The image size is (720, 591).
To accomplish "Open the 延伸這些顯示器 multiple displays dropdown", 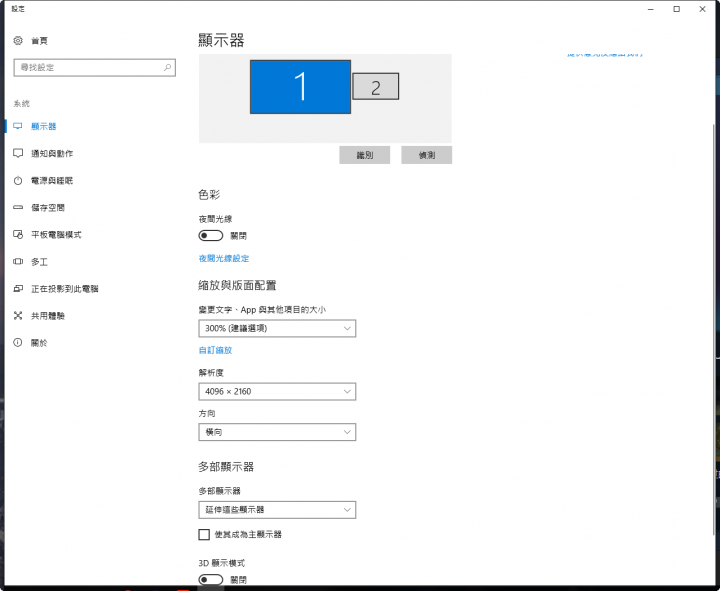I will click(x=277, y=510).
